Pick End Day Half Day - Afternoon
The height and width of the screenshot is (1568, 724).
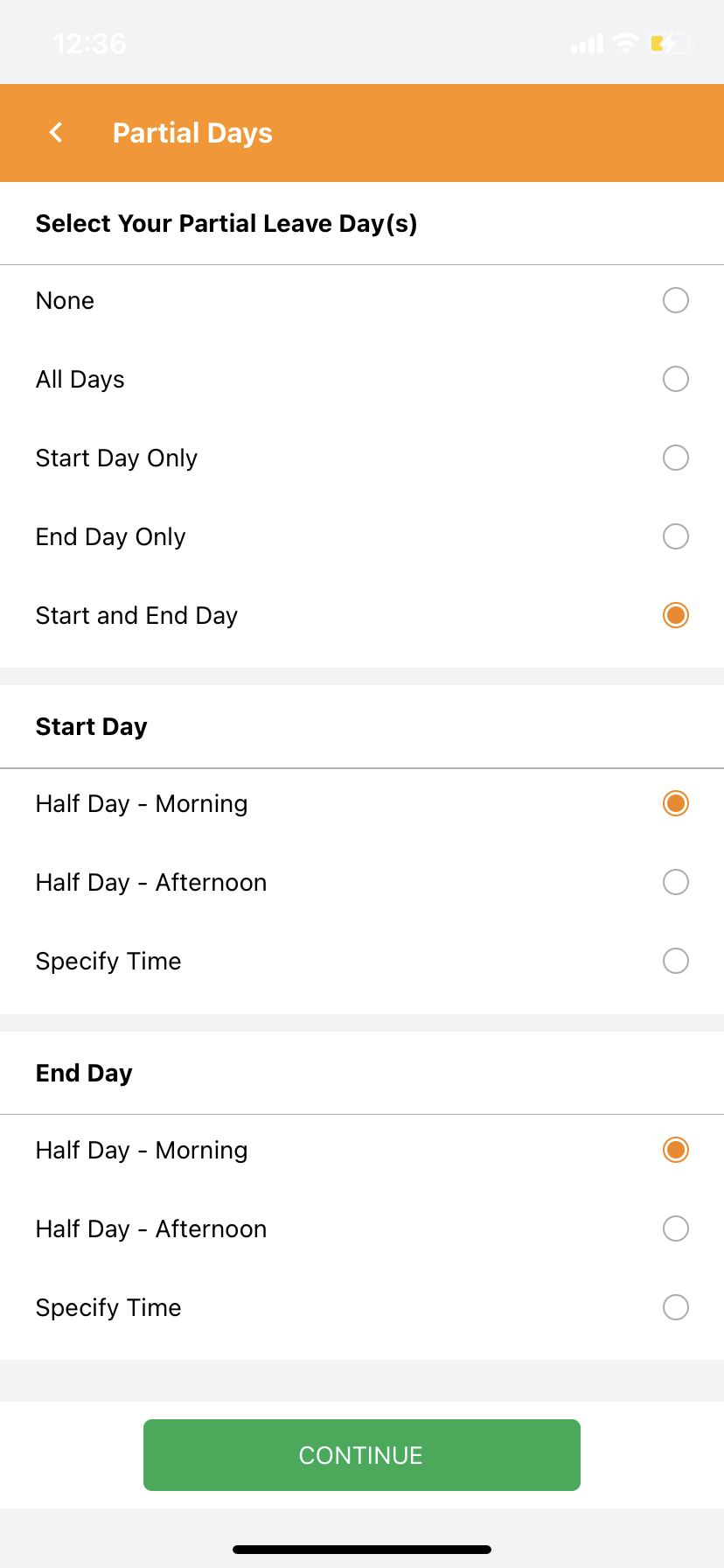pyautogui.click(x=675, y=1228)
